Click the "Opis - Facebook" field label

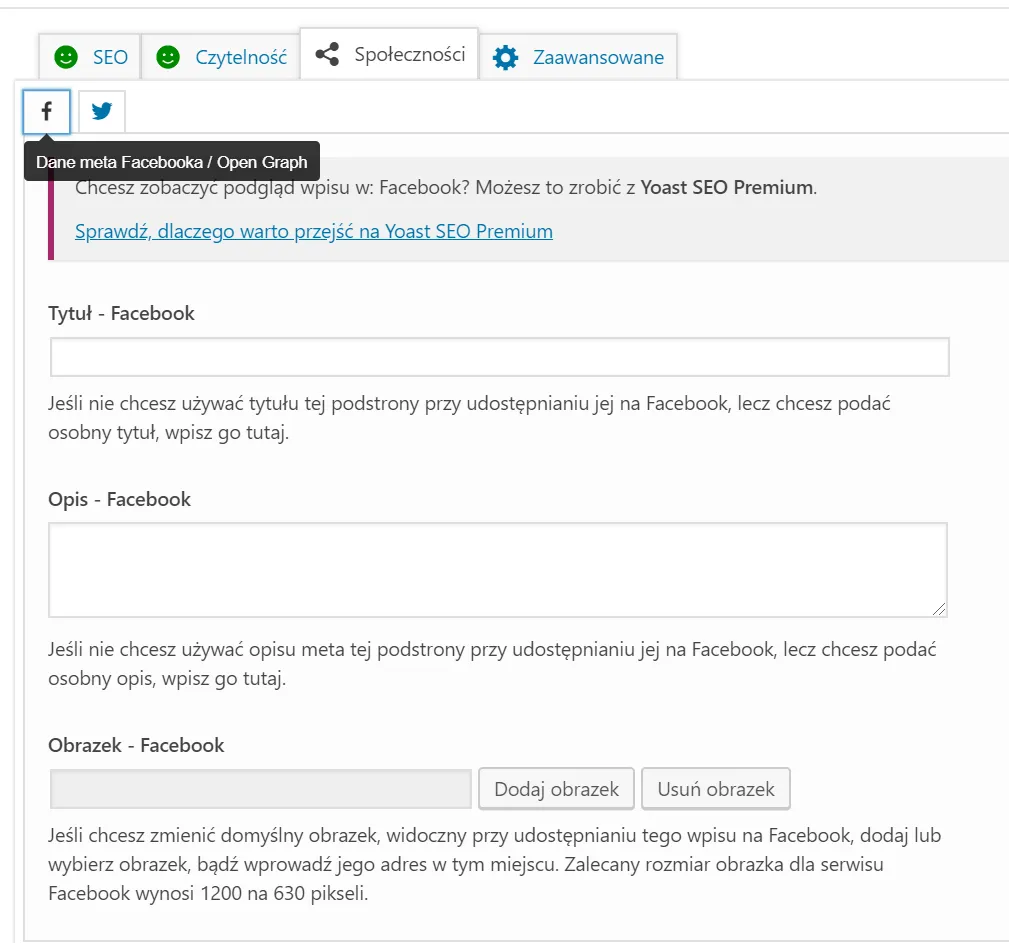(x=119, y=499)
